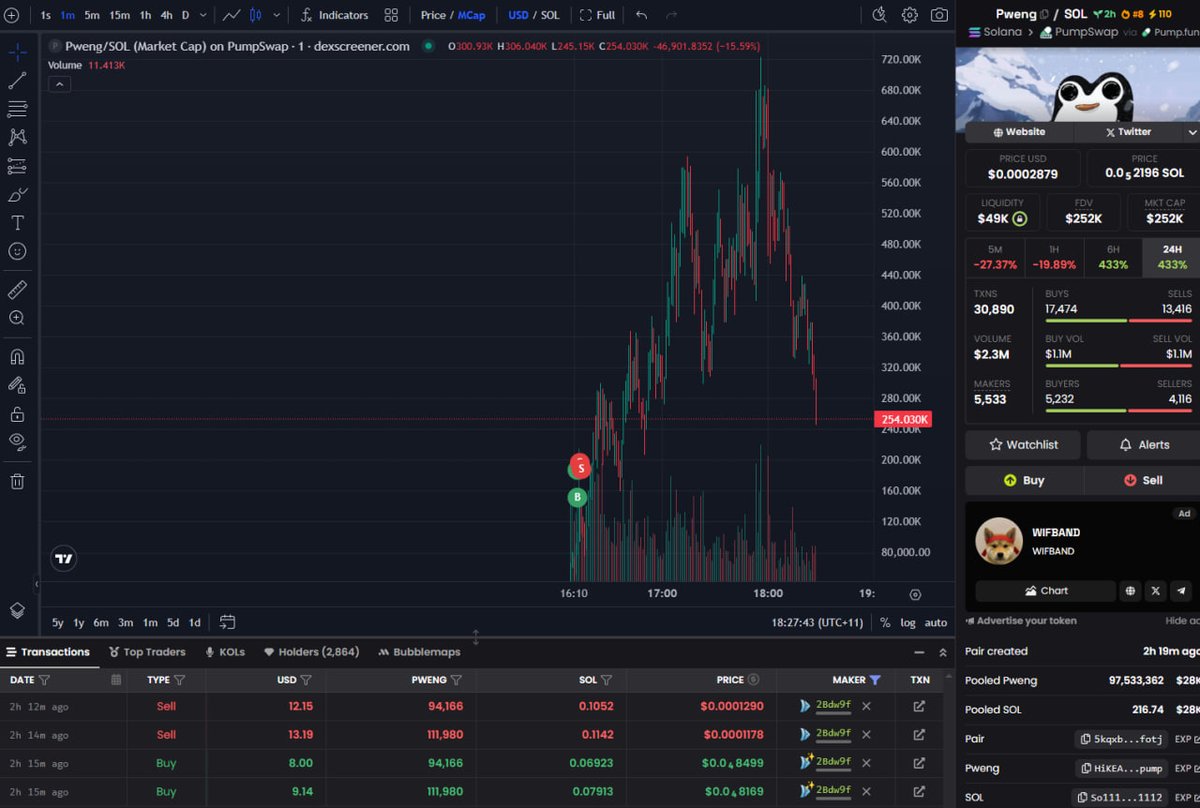Take a chart snapshot with the camera icon
This screenshot has height=808, width=1200.
coord(940,15)
